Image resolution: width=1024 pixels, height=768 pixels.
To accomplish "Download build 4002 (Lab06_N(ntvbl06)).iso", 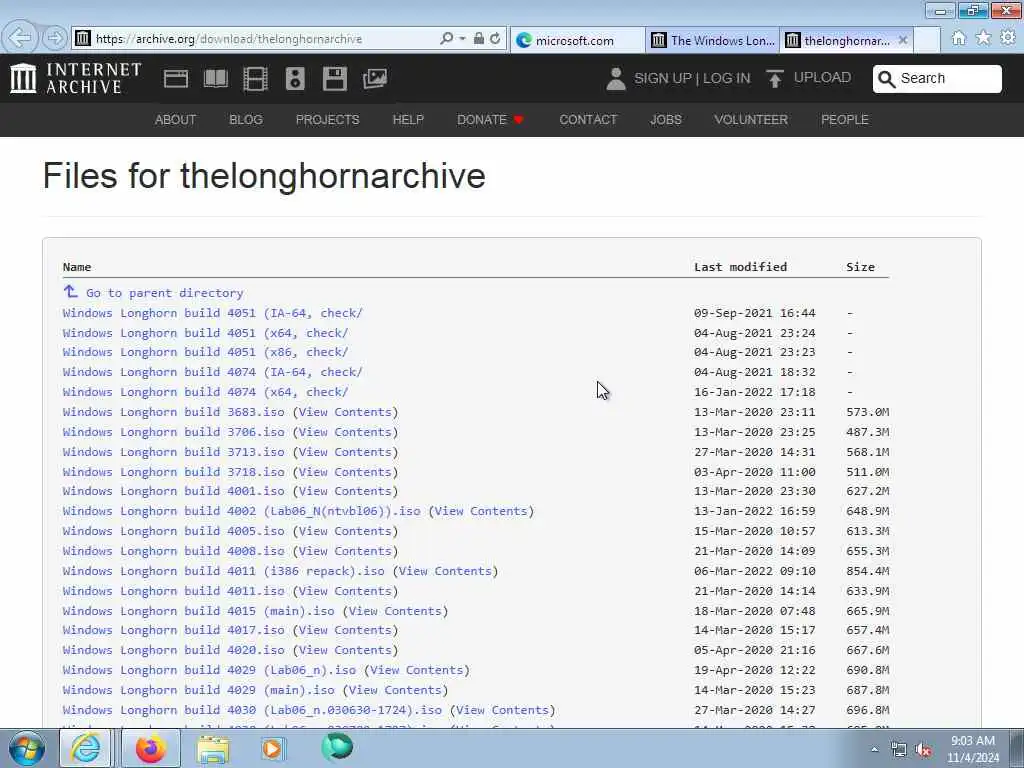I will click(x=242, y=511).
